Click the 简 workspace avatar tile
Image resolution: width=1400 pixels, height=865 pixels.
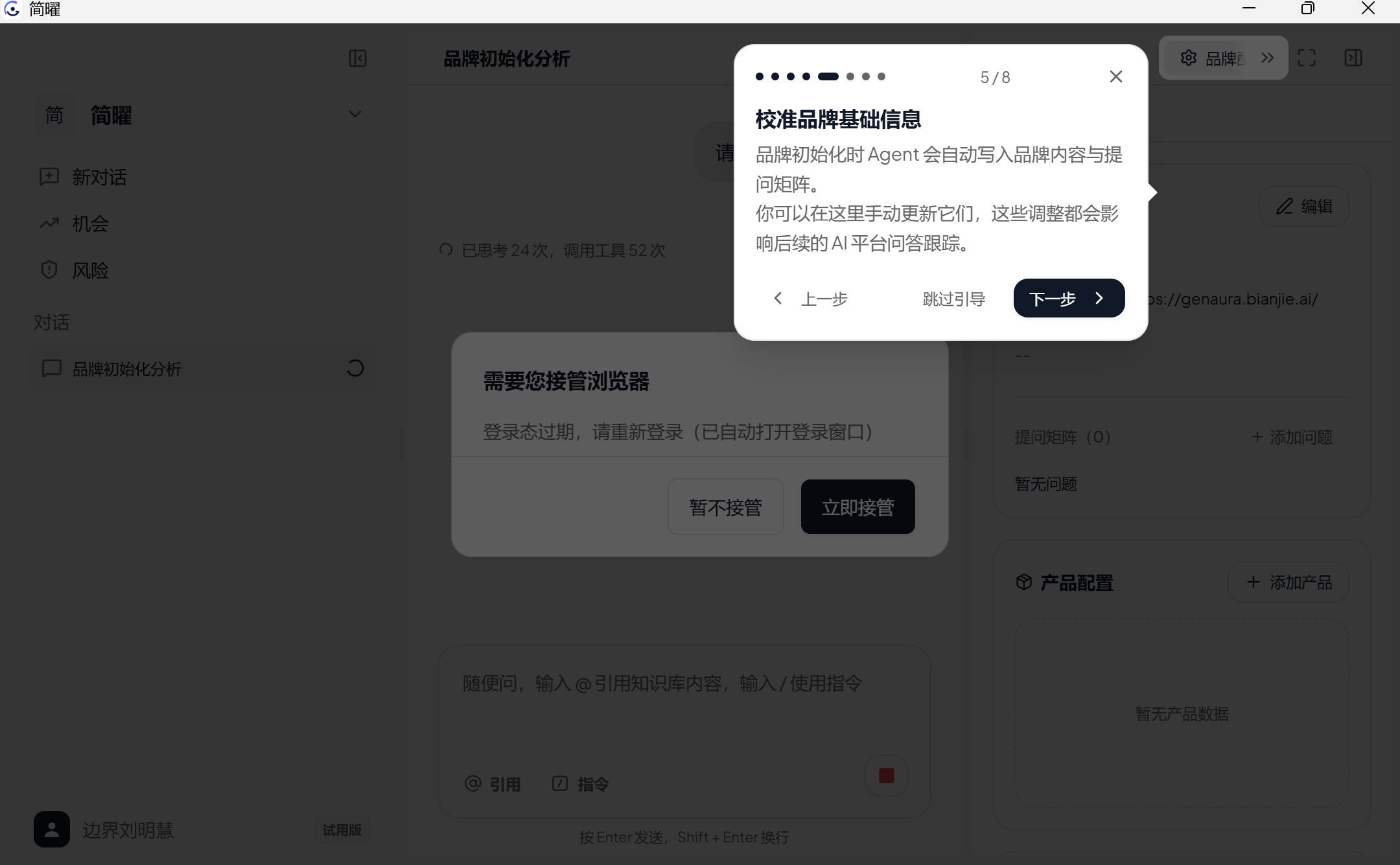pyautogui.click(x=54, y=115)
